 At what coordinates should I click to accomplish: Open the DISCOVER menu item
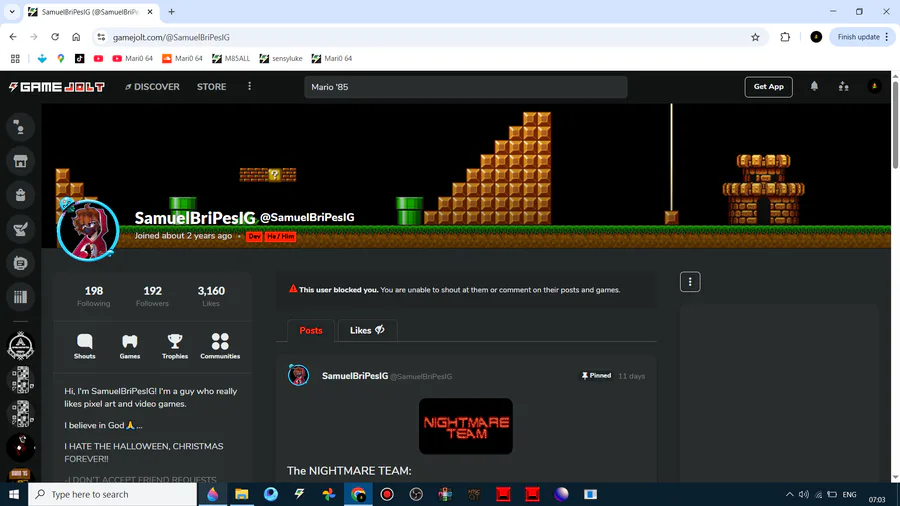coord(152,87)
